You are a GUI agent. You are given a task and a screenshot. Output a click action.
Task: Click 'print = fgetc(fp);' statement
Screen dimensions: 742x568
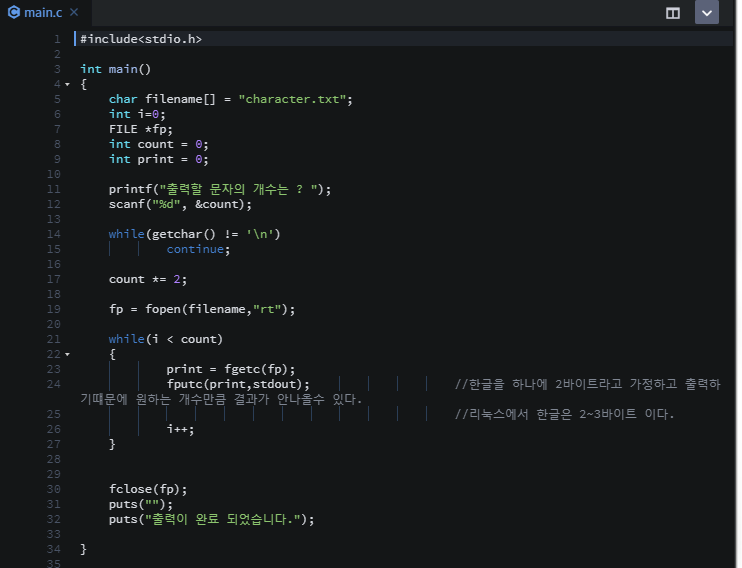click(x=230, y=369)
